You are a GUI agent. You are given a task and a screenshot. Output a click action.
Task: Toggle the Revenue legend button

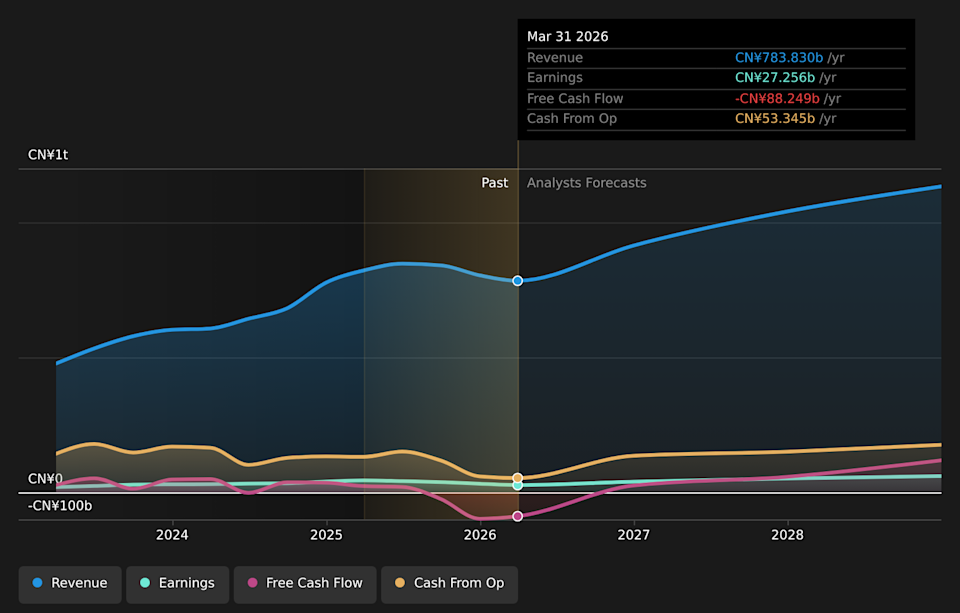point(70,583)
